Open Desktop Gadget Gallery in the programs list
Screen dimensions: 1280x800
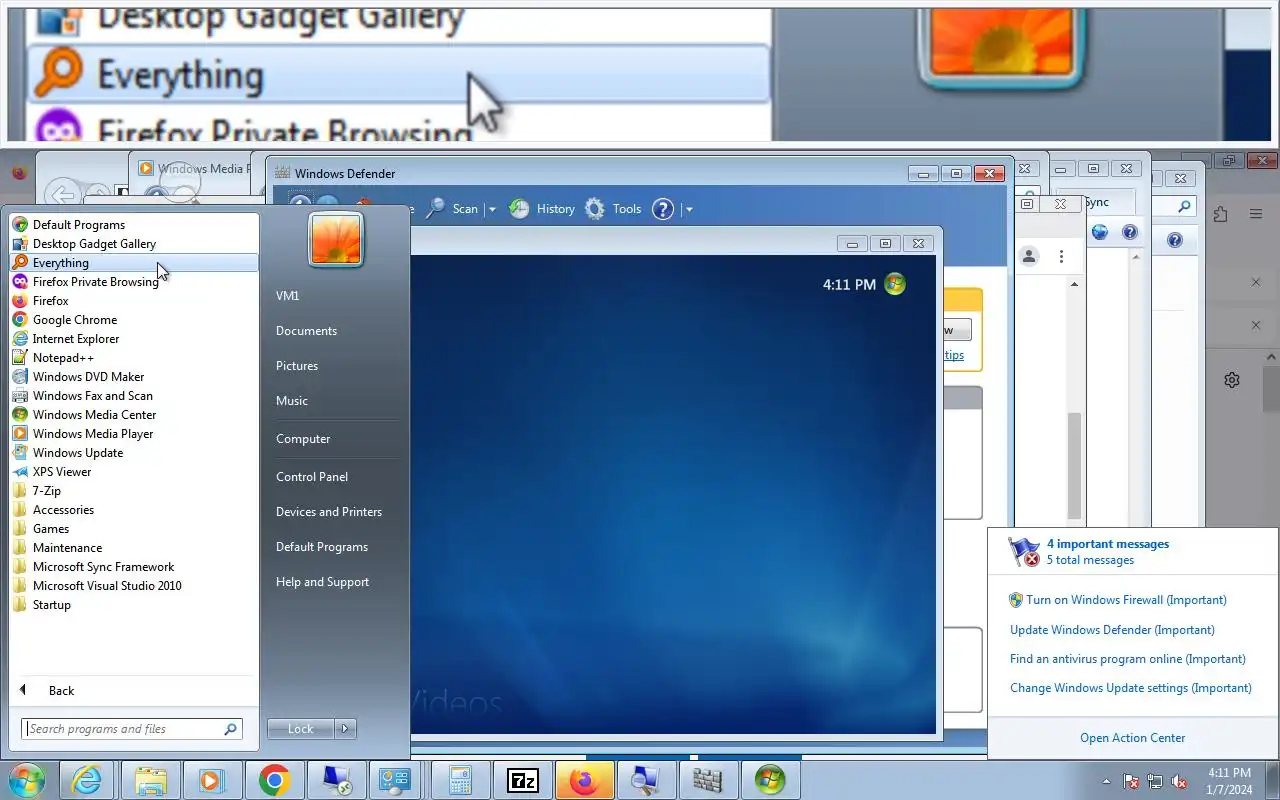(134, 244)
